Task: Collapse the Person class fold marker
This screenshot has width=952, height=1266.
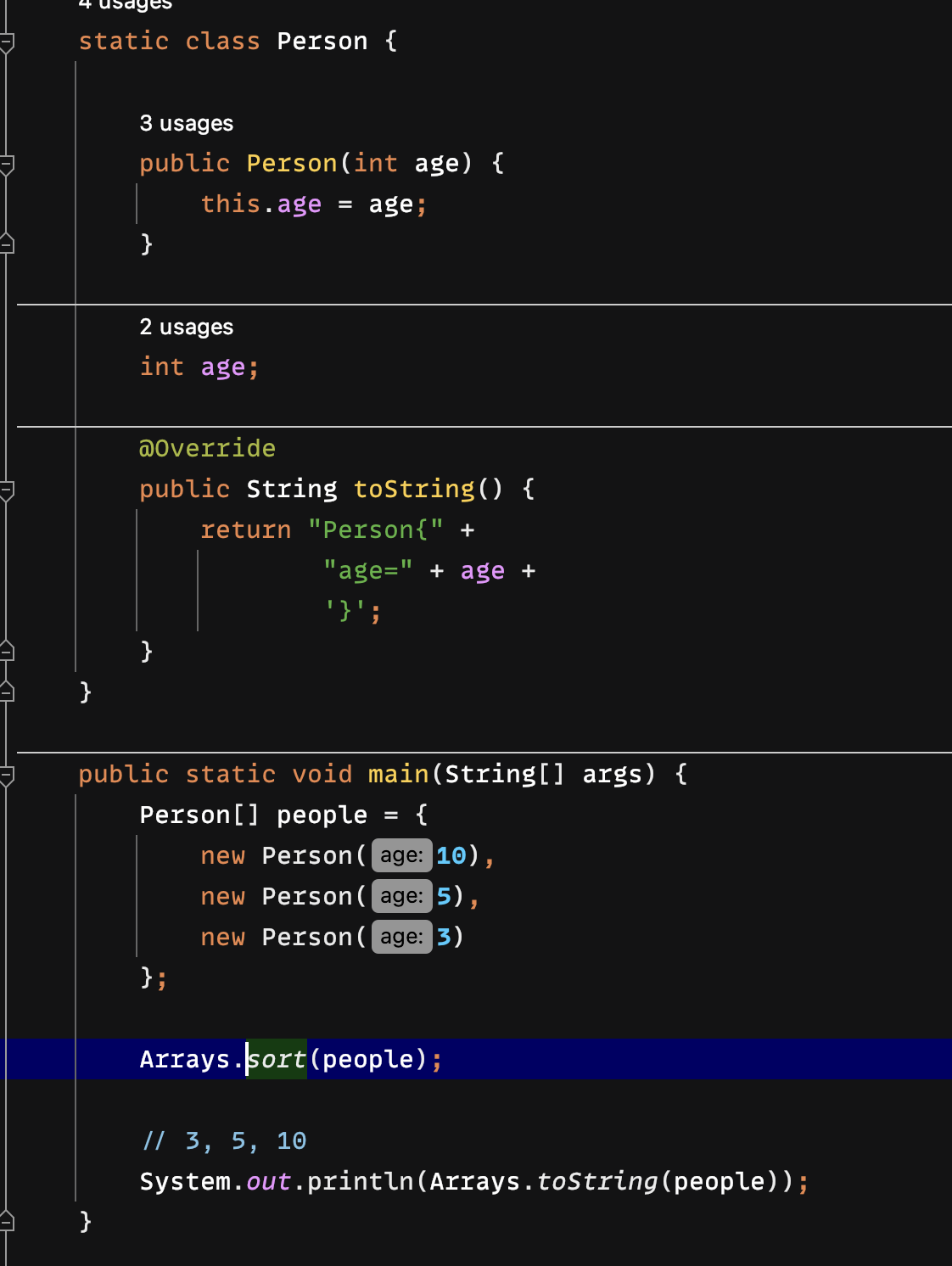Action: point(7,42)
